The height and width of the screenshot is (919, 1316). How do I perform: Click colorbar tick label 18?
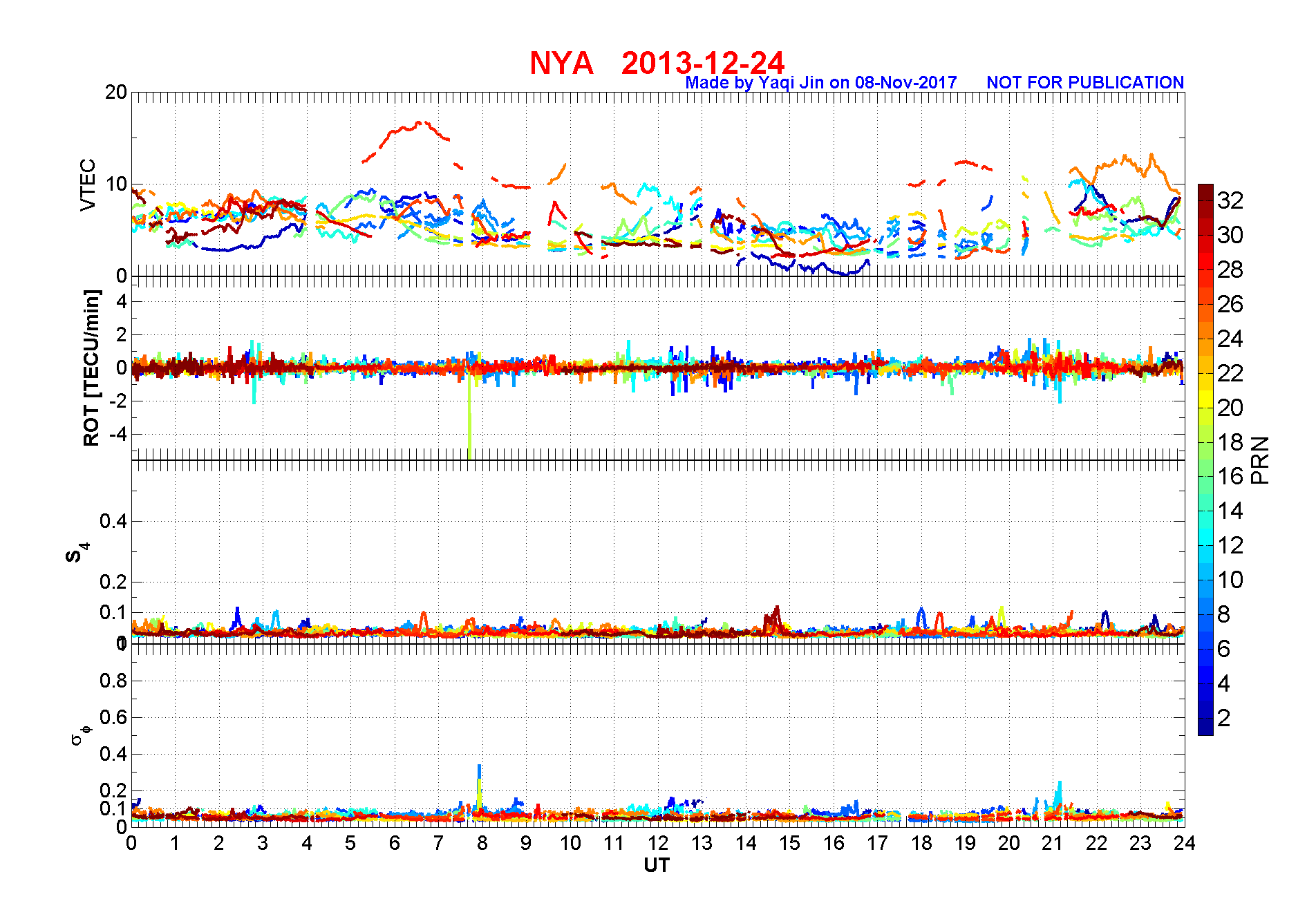tap(1230, 442)
